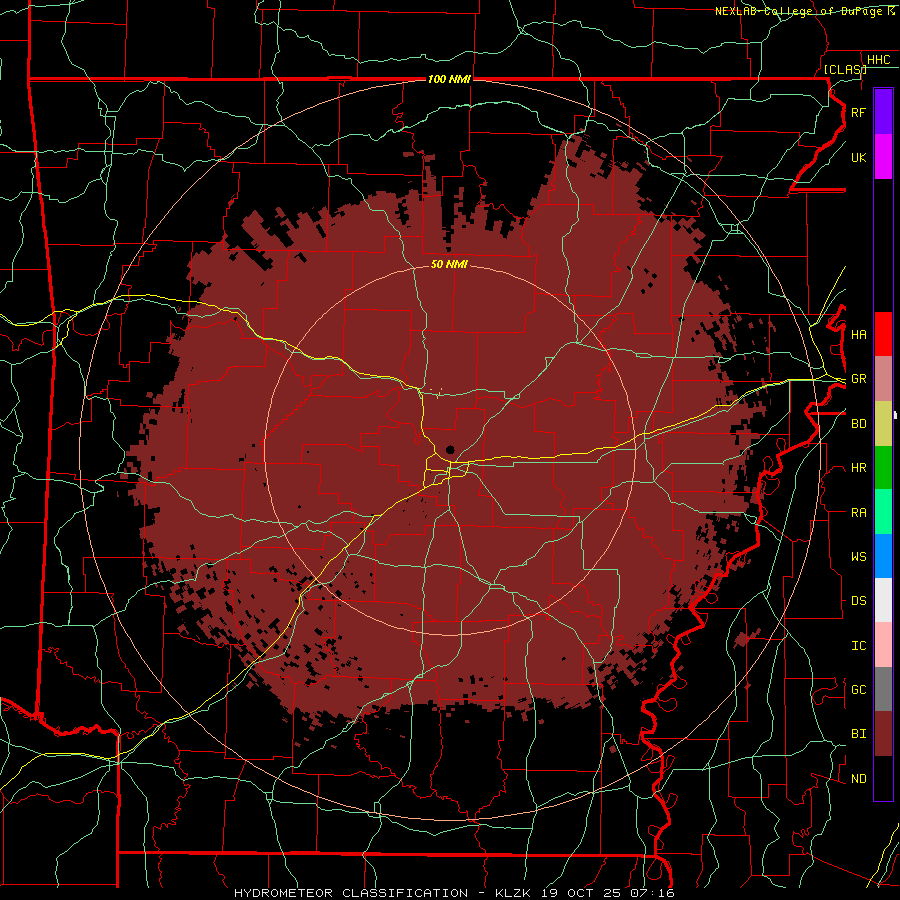Select the GC gray legend swatch
900x900 pixels.
(x=883, y=689)
